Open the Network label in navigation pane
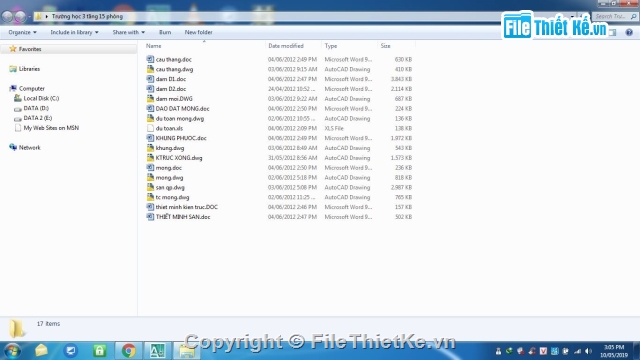Viewport: 640px width, 360px height. click(x=29, y=147)
